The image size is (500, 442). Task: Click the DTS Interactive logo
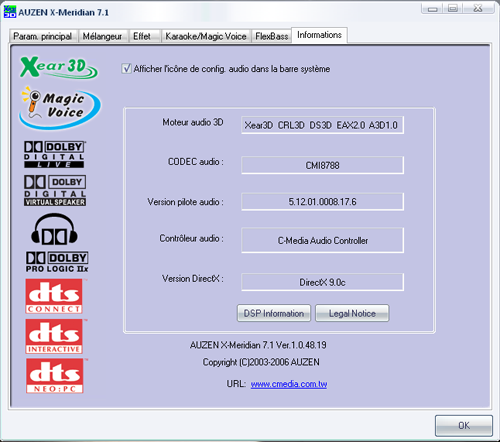click(54, 336)
